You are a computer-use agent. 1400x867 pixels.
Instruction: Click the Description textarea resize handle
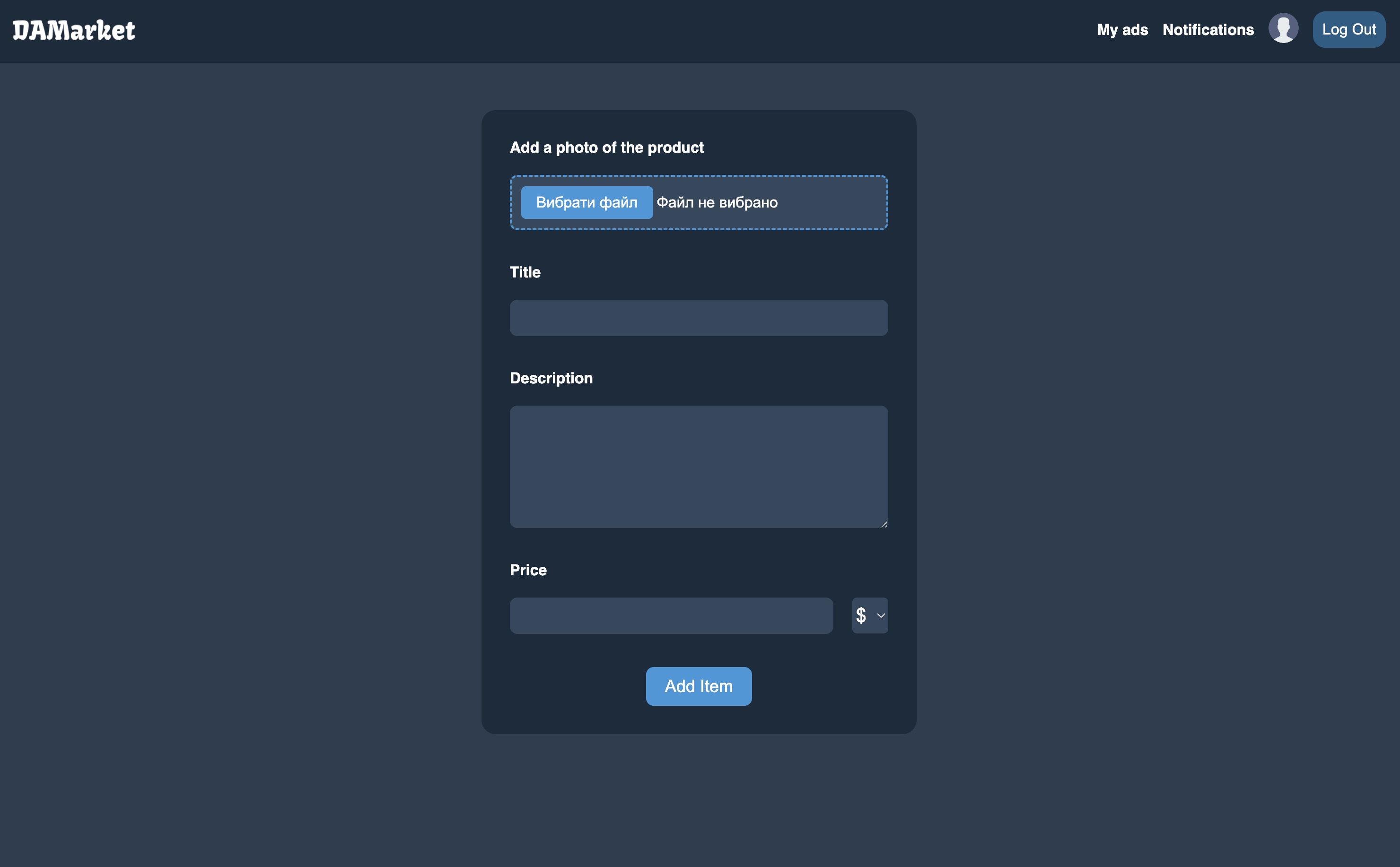click(884, 523)
